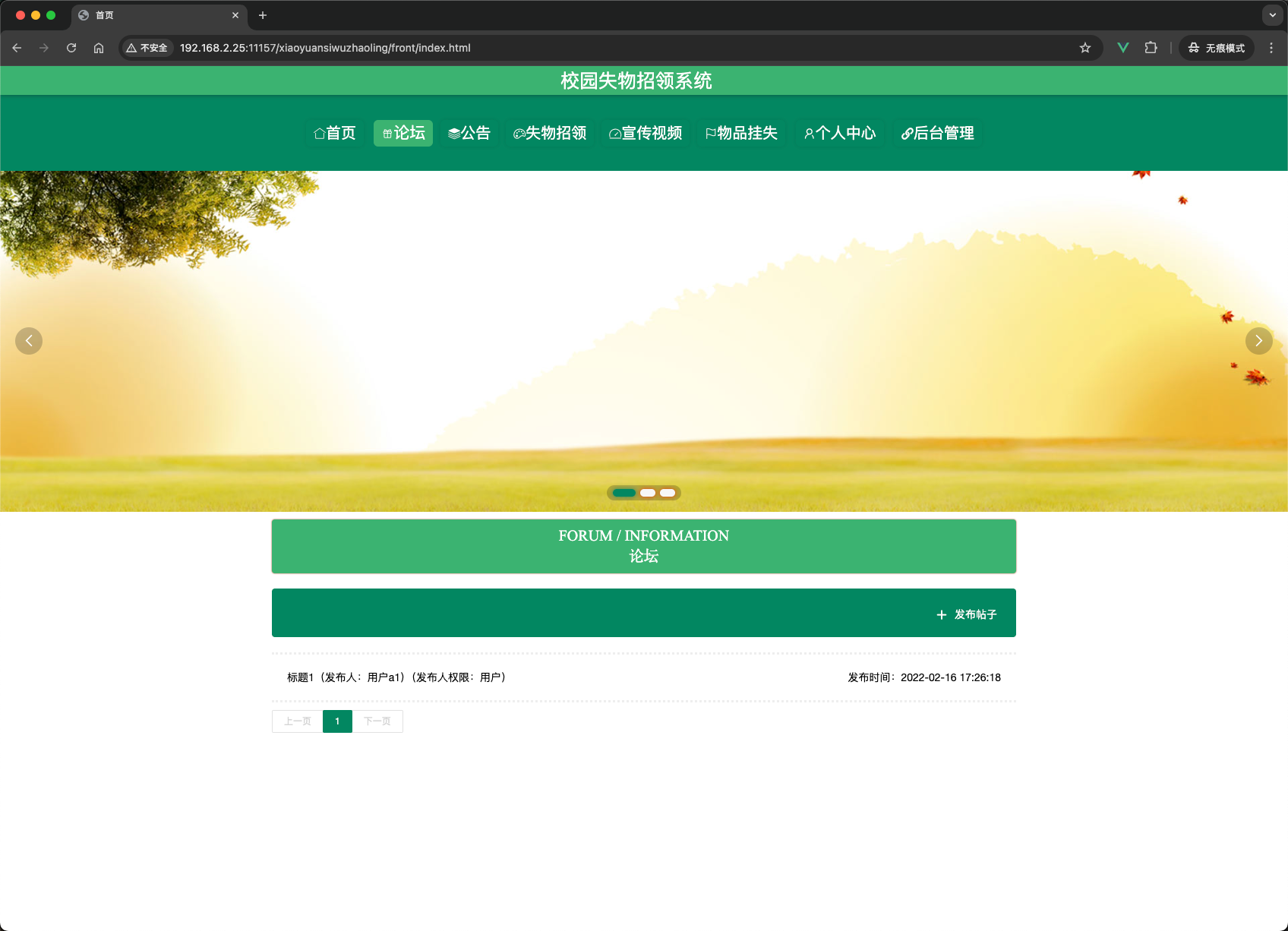Select the third carousel indicator dot
The width and height of the screenshot is (1288, 931).
click(668, 493)
